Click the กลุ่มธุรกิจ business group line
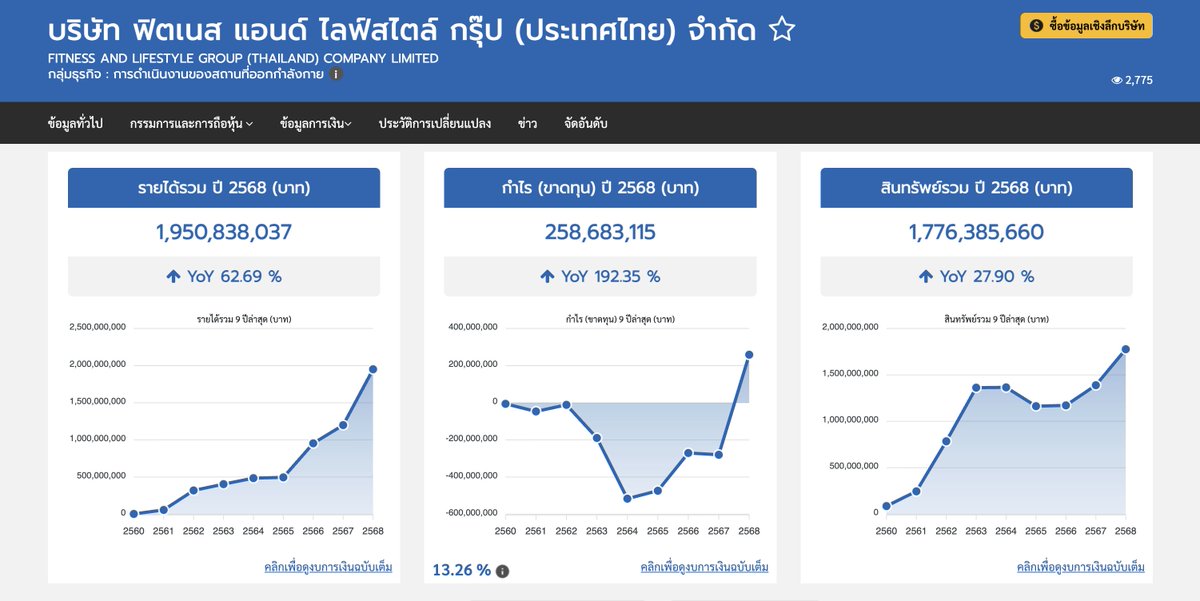 point(186,74)
